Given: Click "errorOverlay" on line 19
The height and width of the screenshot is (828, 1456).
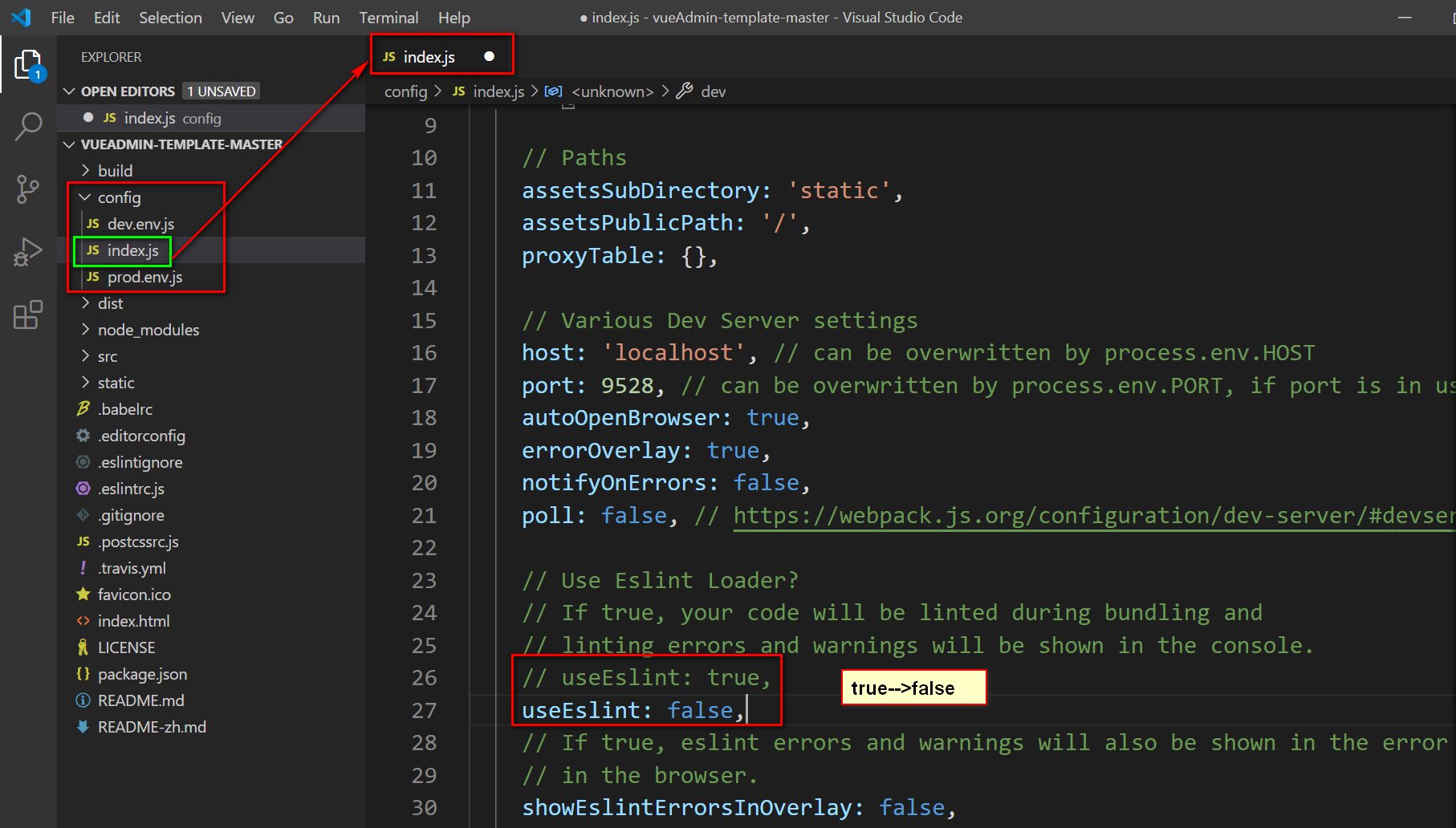Looking at the screenshot, I should pyautogui.click(x=601, y=450).
